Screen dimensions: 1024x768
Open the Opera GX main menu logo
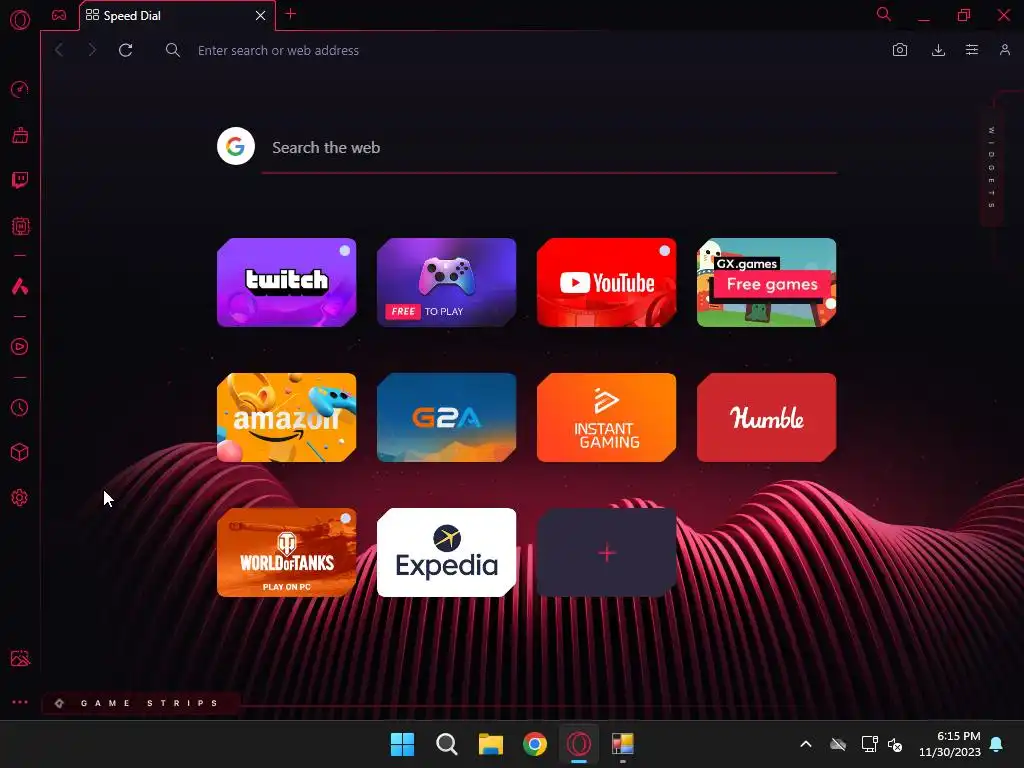pos(20,20)
